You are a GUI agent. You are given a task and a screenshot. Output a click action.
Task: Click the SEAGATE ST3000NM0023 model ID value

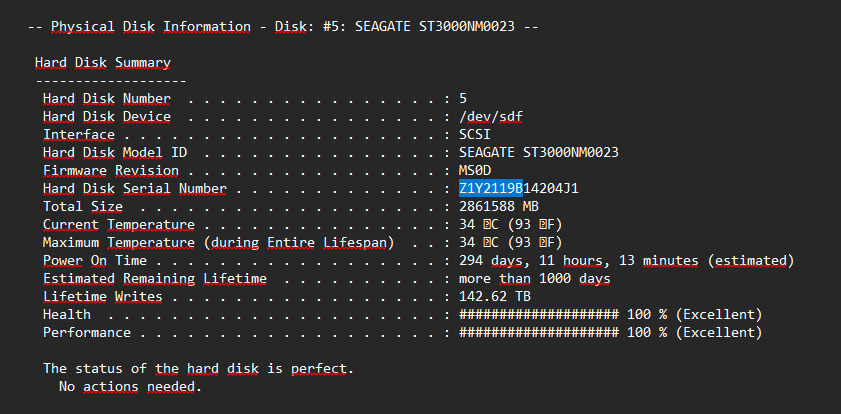[x=538, y=153]
